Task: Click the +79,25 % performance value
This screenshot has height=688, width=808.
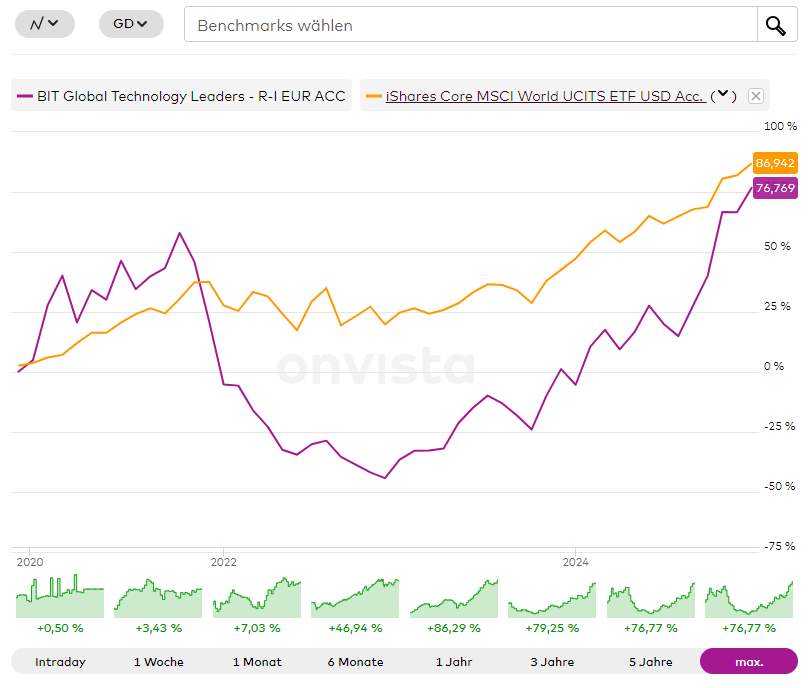Action: coord(552,628)
